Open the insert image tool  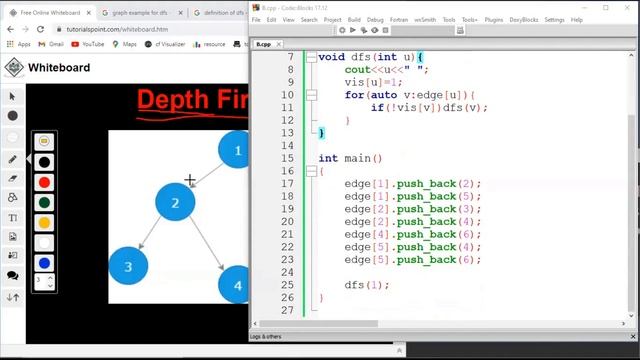(x=13, y=237)
